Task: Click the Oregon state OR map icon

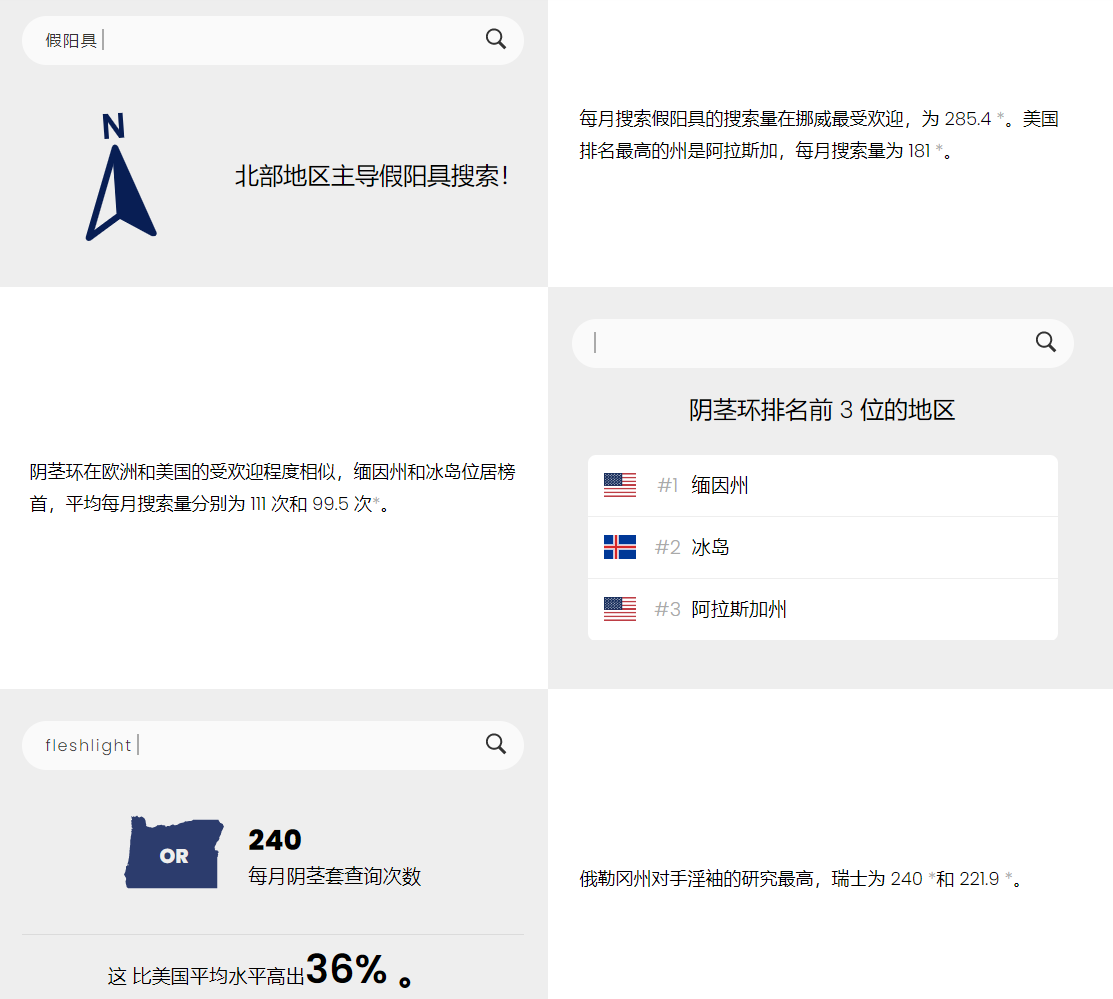Action: click(x=174, y=853)
